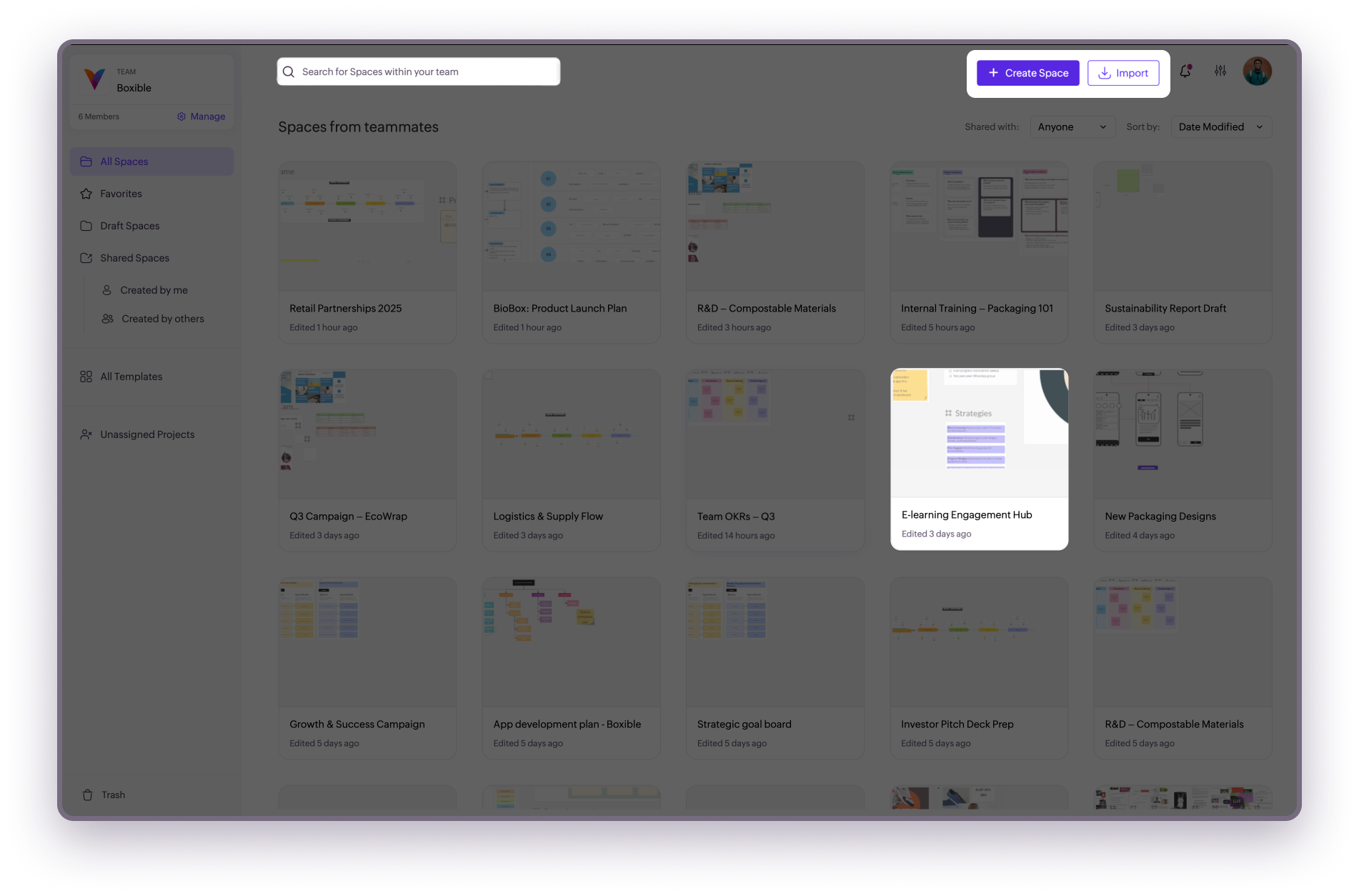Show spaces Created by others
The image size is (1359, 896).
click(x=162, y=319)
